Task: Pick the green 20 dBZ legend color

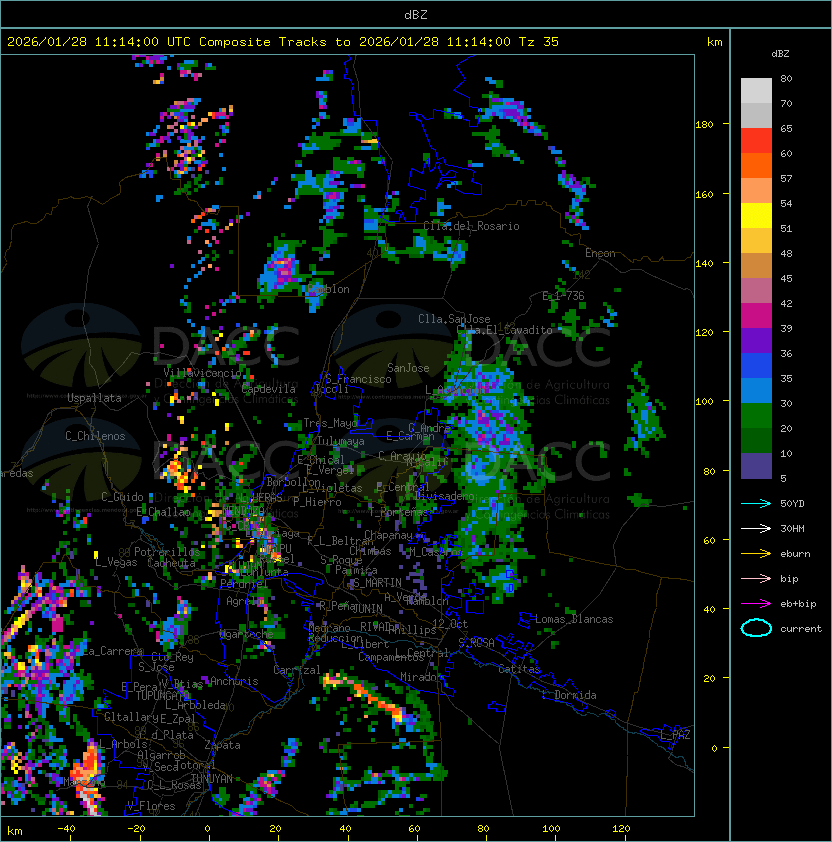Action: pyautogui.click(x=756, y=416)
